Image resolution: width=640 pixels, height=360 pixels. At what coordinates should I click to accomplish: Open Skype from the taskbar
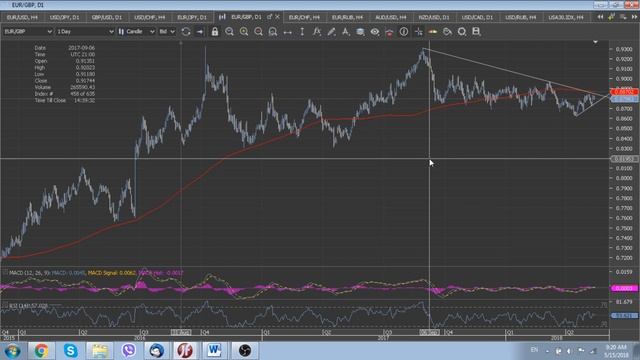click(70, 351)
